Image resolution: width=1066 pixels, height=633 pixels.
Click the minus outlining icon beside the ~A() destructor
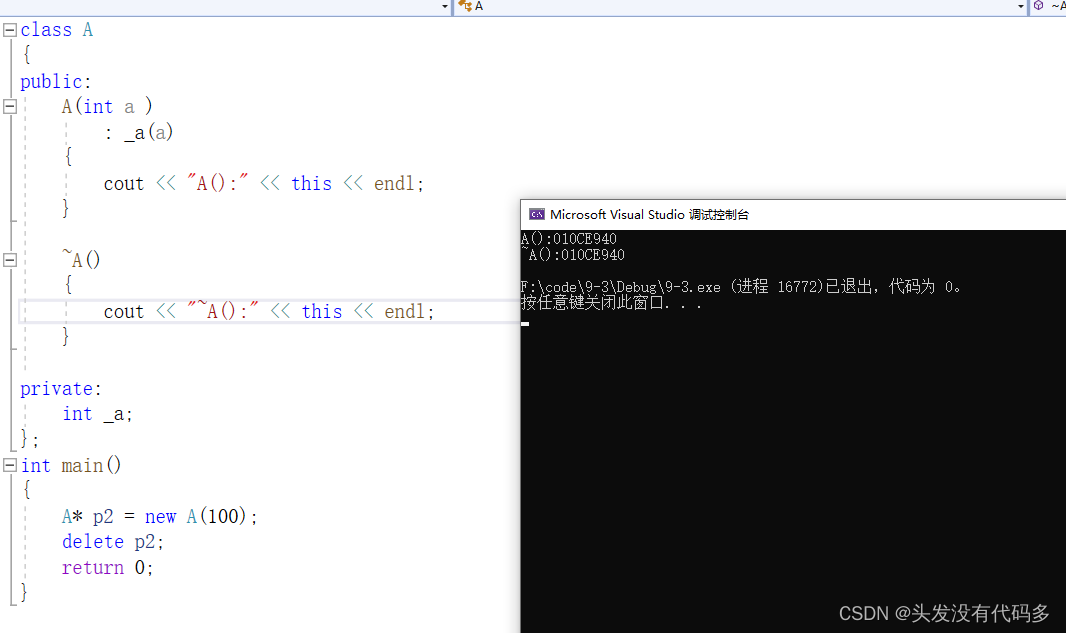(9, 259)
